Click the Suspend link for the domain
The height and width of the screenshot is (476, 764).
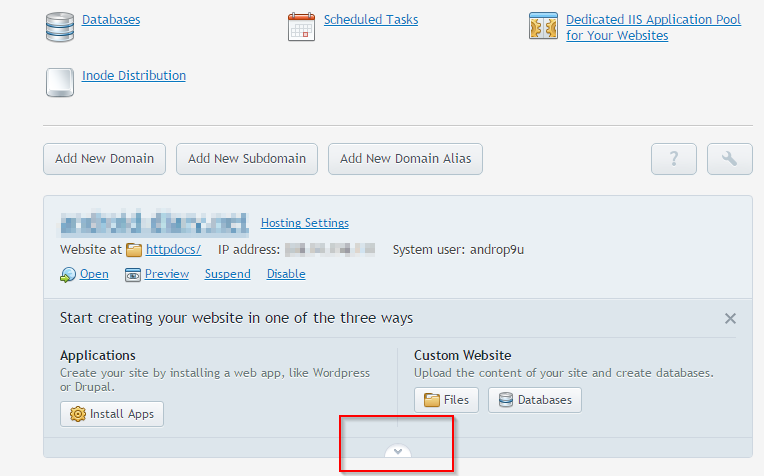tap(228, 274)
